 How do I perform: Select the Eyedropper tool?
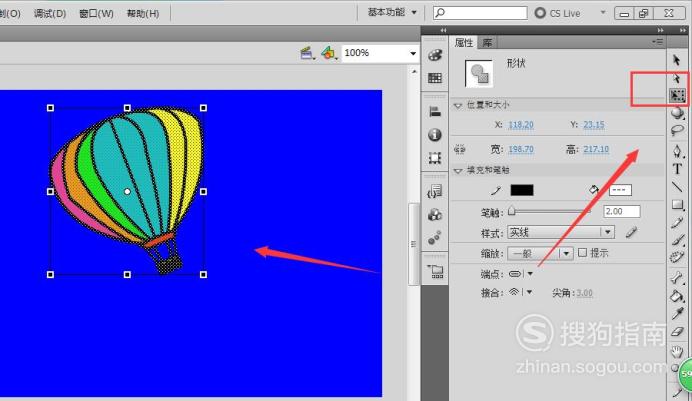(x=677, y=313)
